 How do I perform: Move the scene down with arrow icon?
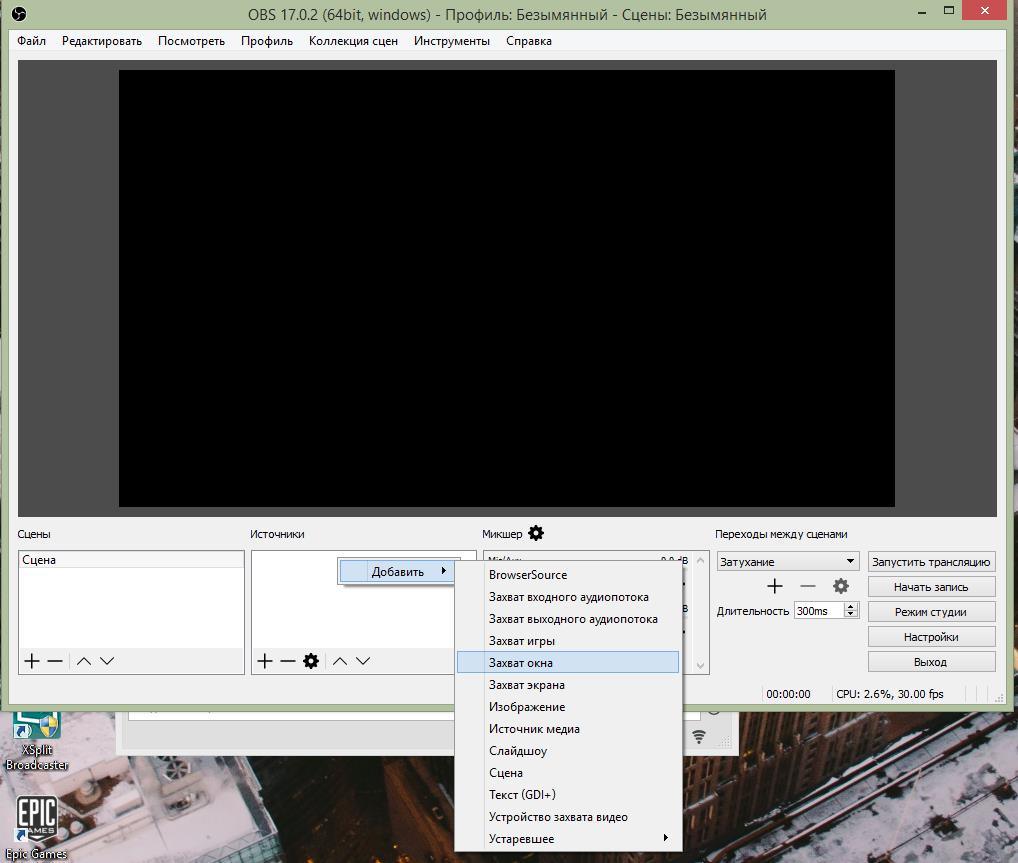pos(107,661)
